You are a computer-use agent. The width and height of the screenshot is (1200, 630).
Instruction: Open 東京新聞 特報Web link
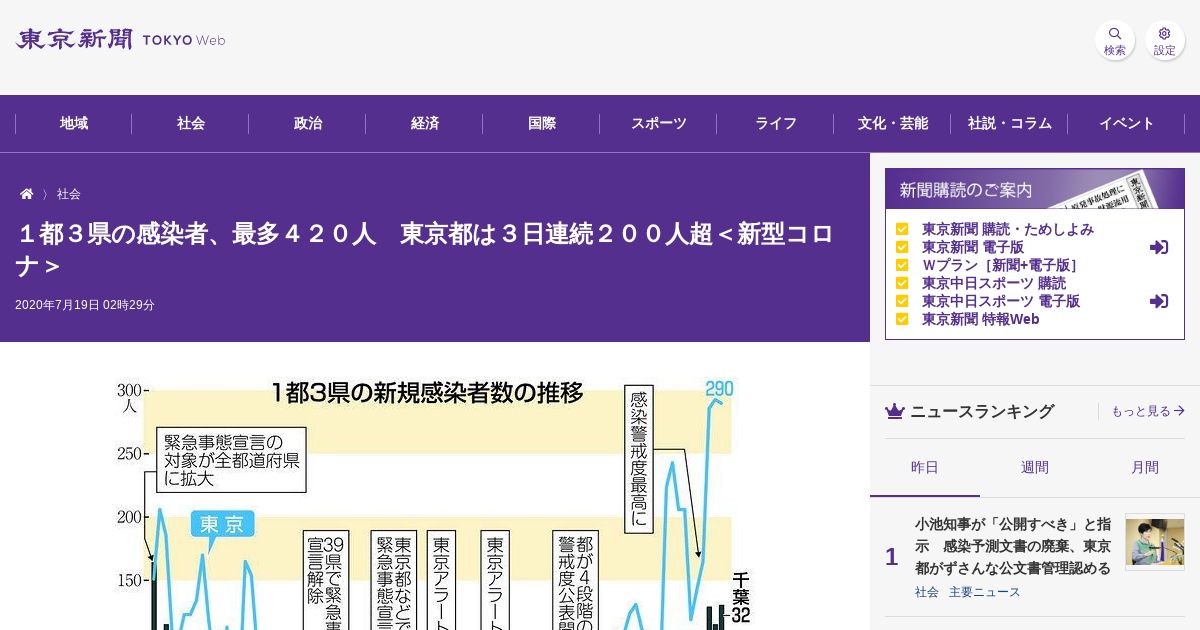coord(980,319)
